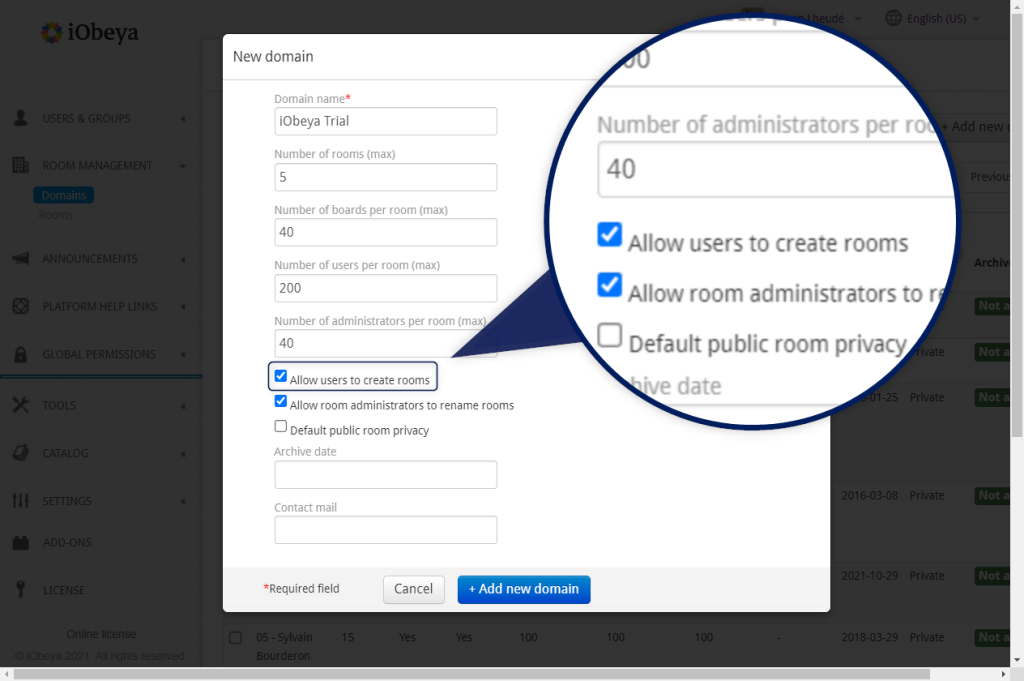Open the Catalog section icon
Viewport: 1024px width, 681px height.
(22, 453)
